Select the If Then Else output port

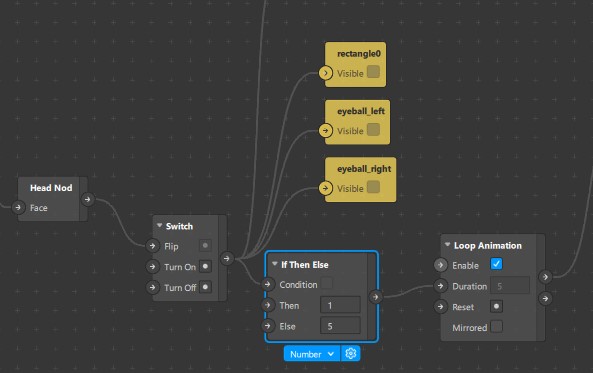tap(376, 297)
